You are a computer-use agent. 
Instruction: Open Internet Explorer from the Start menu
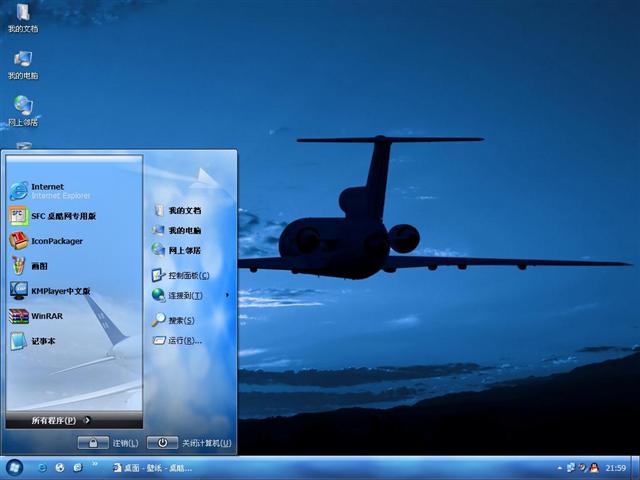(x=75, y=191)
